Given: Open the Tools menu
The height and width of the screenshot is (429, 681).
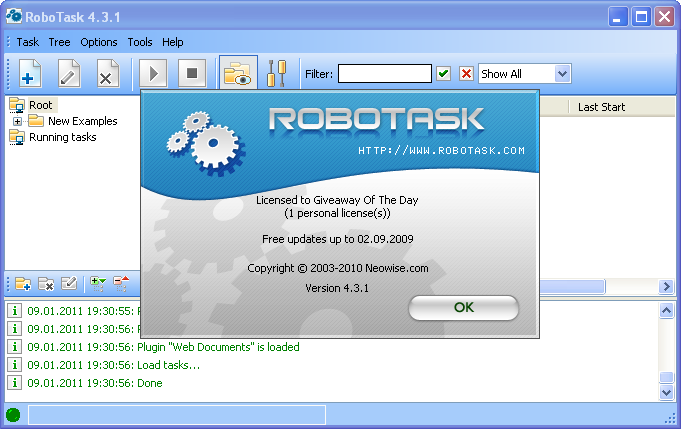Looking at the screenshot, I should (x=140, y=42).
